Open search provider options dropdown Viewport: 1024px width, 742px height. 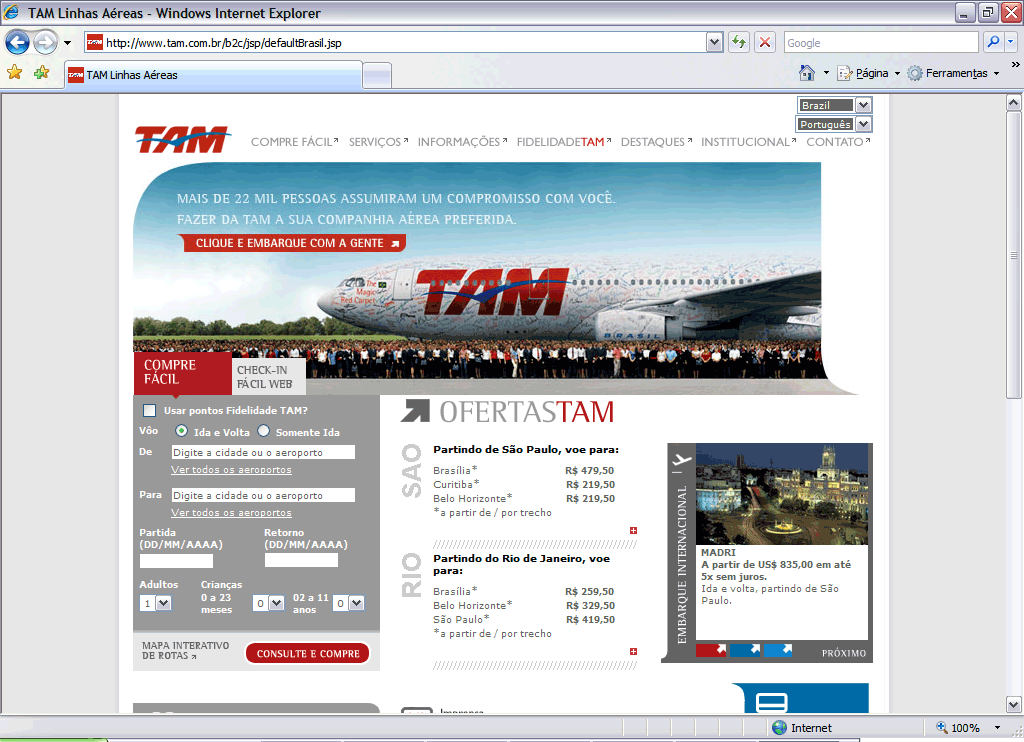tap(1010, 42)
